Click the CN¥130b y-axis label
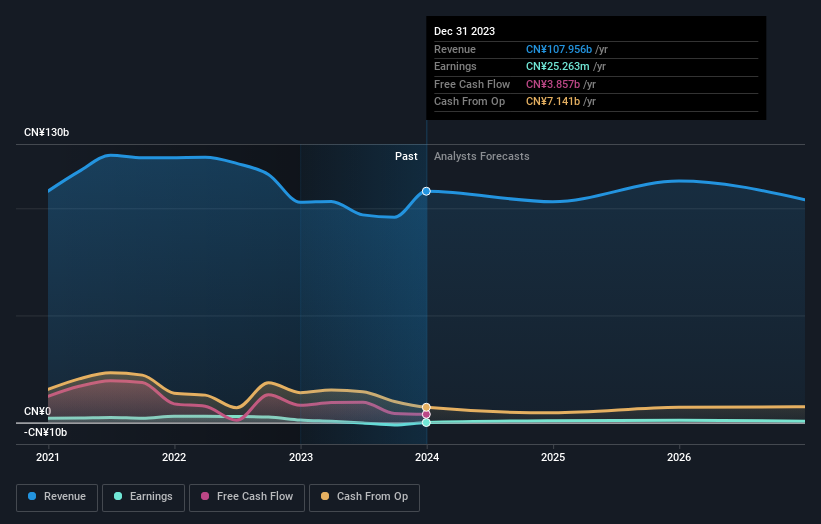 [46, 132]
